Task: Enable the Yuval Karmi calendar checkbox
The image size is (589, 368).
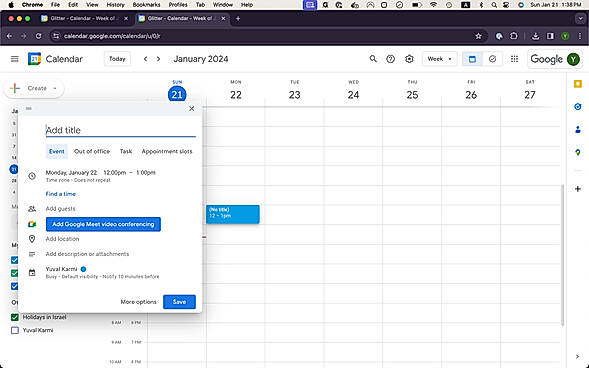Action: (15, 330)
